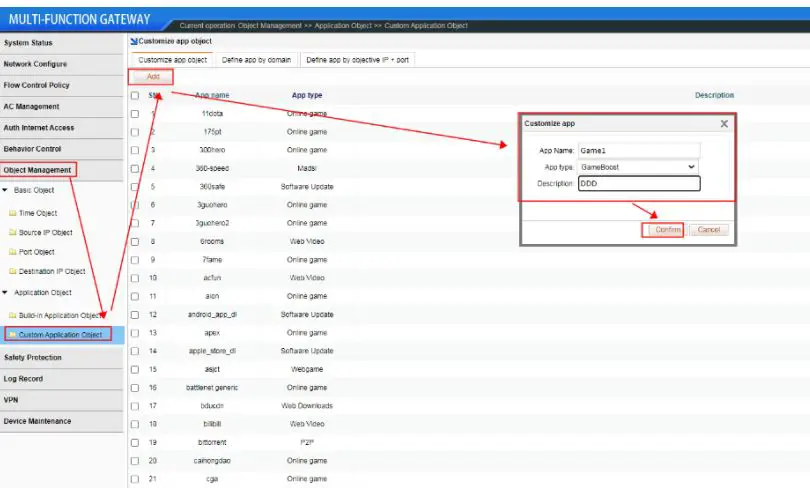The height and width of the screenshot is (488, 810).
Task: Select Destination IP Object in the tree
Action: point(52,271)
